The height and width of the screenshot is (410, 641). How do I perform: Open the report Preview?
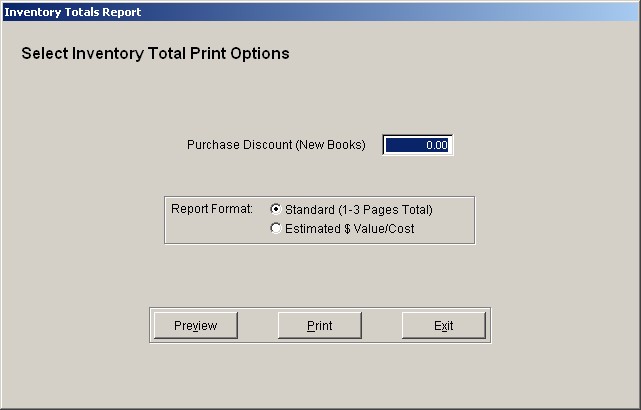pyautogui.click(x=196, y=325)
